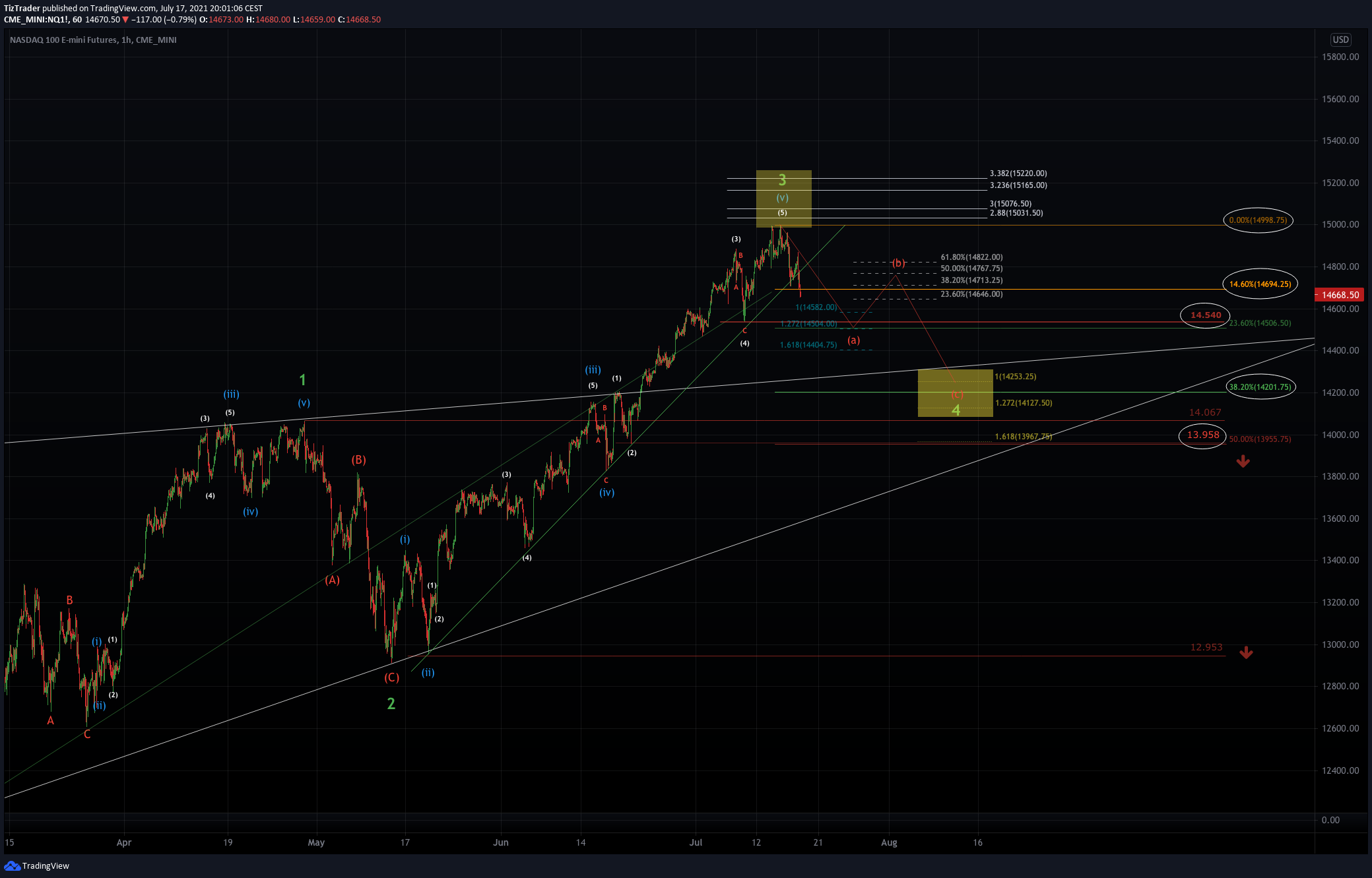Click the 12400.00 price axis label
Screen dimensions: 1372x878
pyautogui.click(x=1340, y=770)
